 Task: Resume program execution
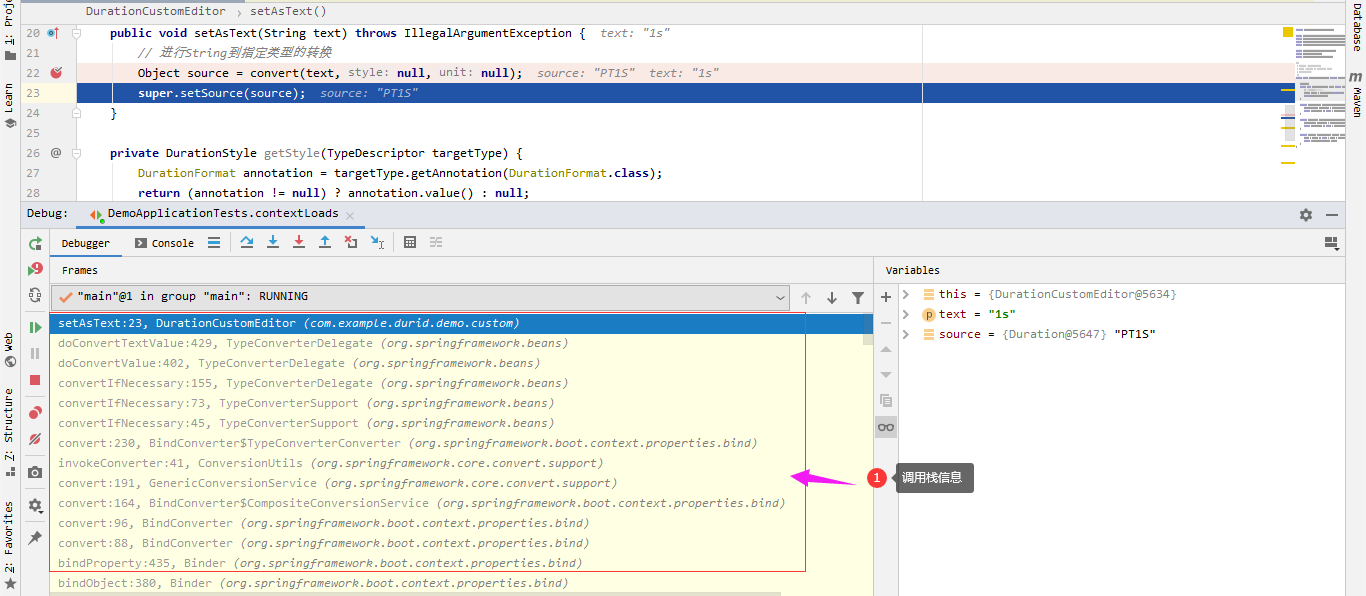(x=35, y=327)
